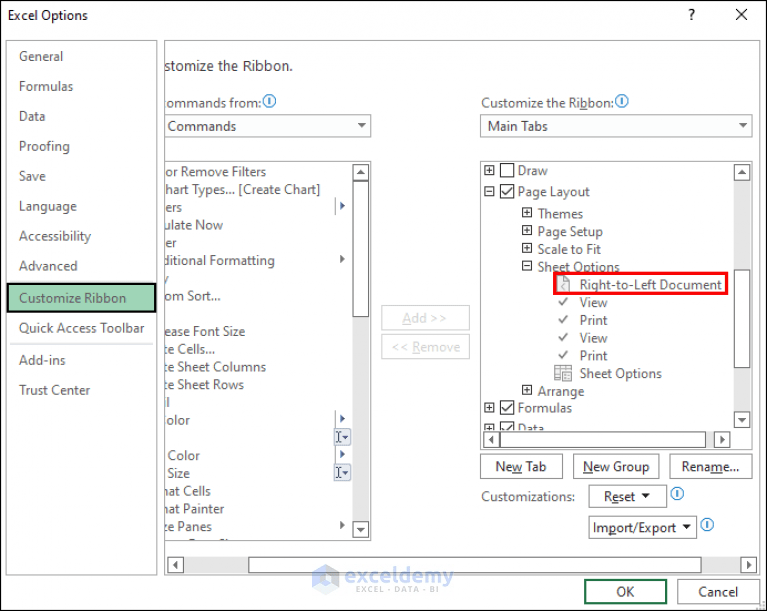Select the Sheet Options command with table icon
Screen dimensions: 767x611
coord(608,374)
